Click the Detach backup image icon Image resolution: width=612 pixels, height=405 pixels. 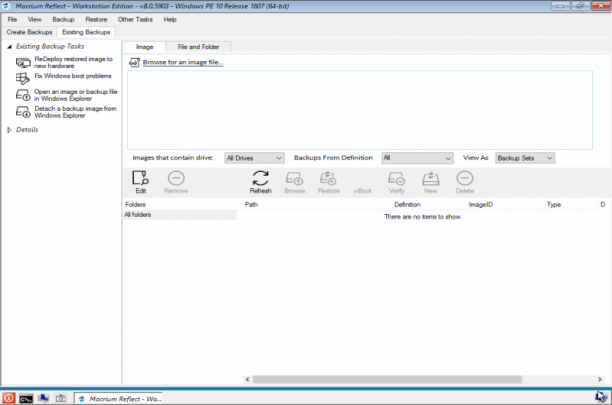tap(23, 112)
